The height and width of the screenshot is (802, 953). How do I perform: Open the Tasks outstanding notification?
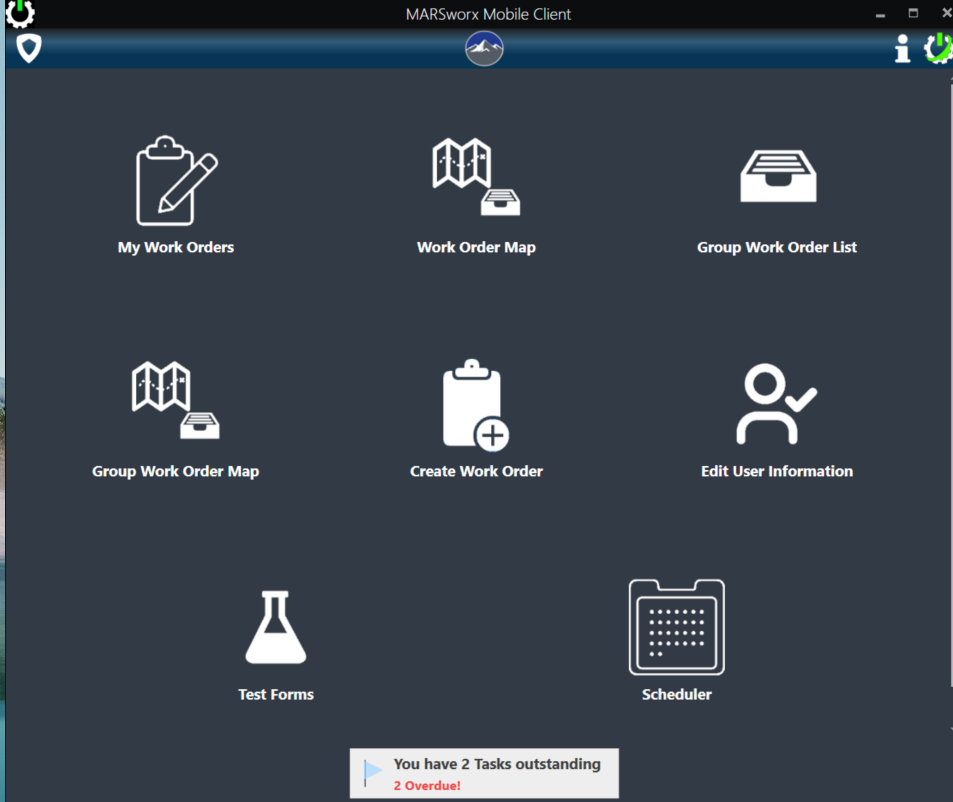(x=484, y=773)
